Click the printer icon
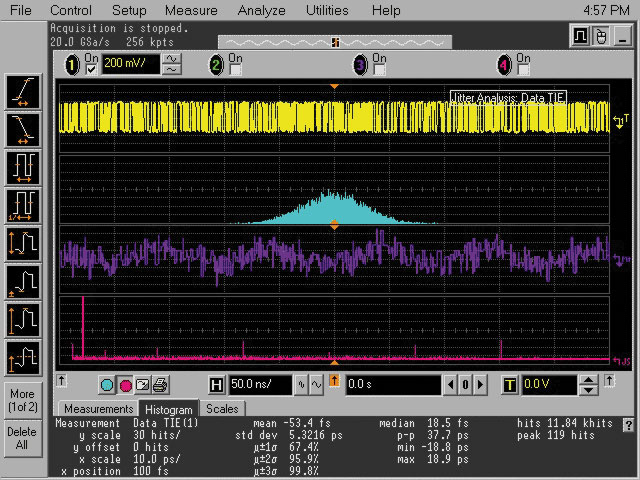 click(160, 385)
